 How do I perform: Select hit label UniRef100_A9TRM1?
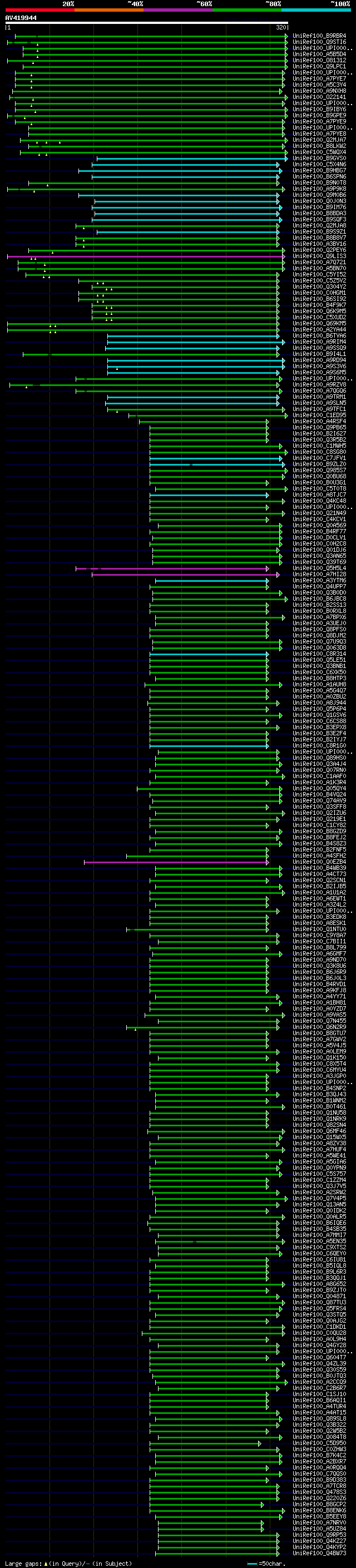click(319, 397)
